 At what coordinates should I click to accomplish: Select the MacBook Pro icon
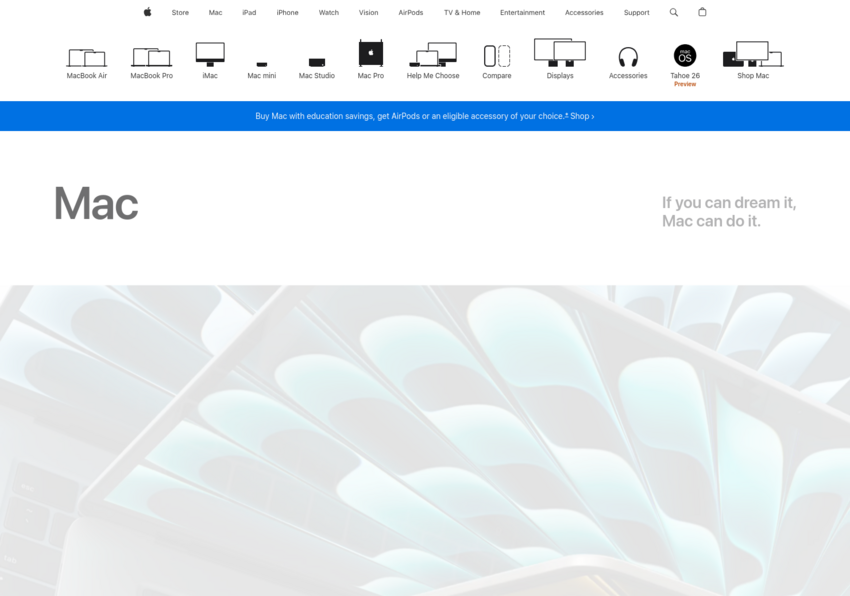pos(152,57)
